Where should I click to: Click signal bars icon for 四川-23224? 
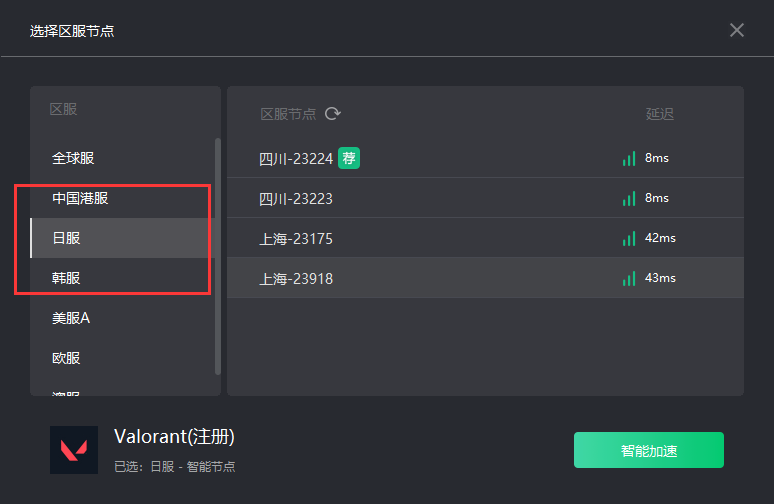pyautogui.click(x=629, y=158)
